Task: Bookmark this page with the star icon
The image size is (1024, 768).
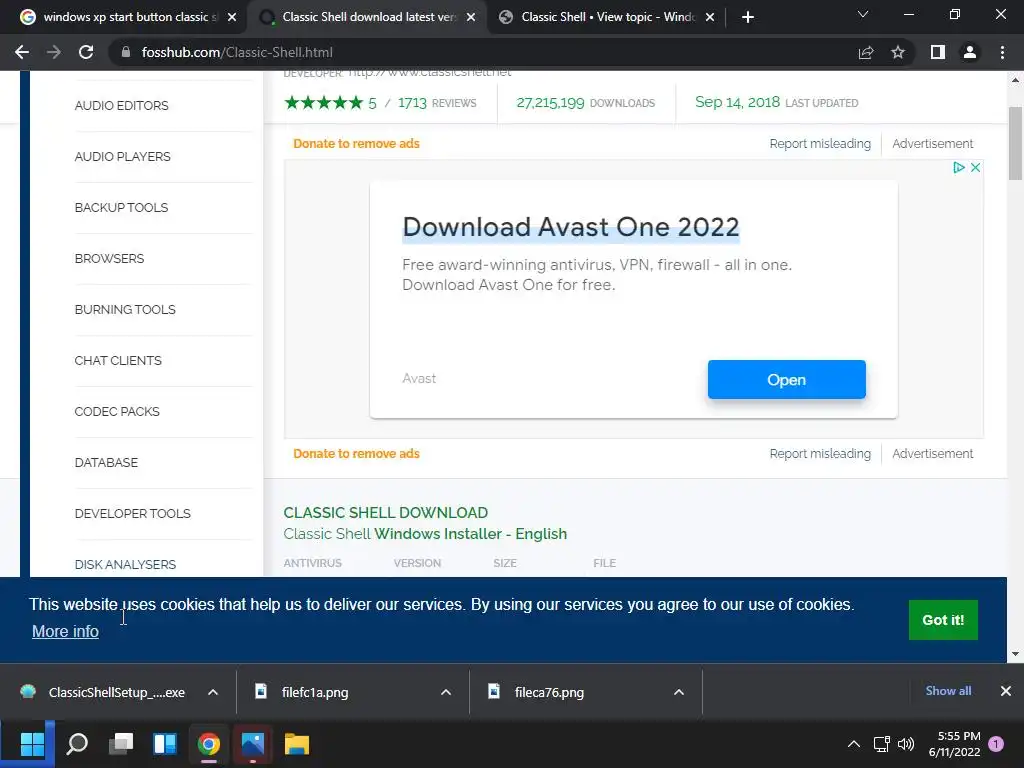Action: click(898, 52)
